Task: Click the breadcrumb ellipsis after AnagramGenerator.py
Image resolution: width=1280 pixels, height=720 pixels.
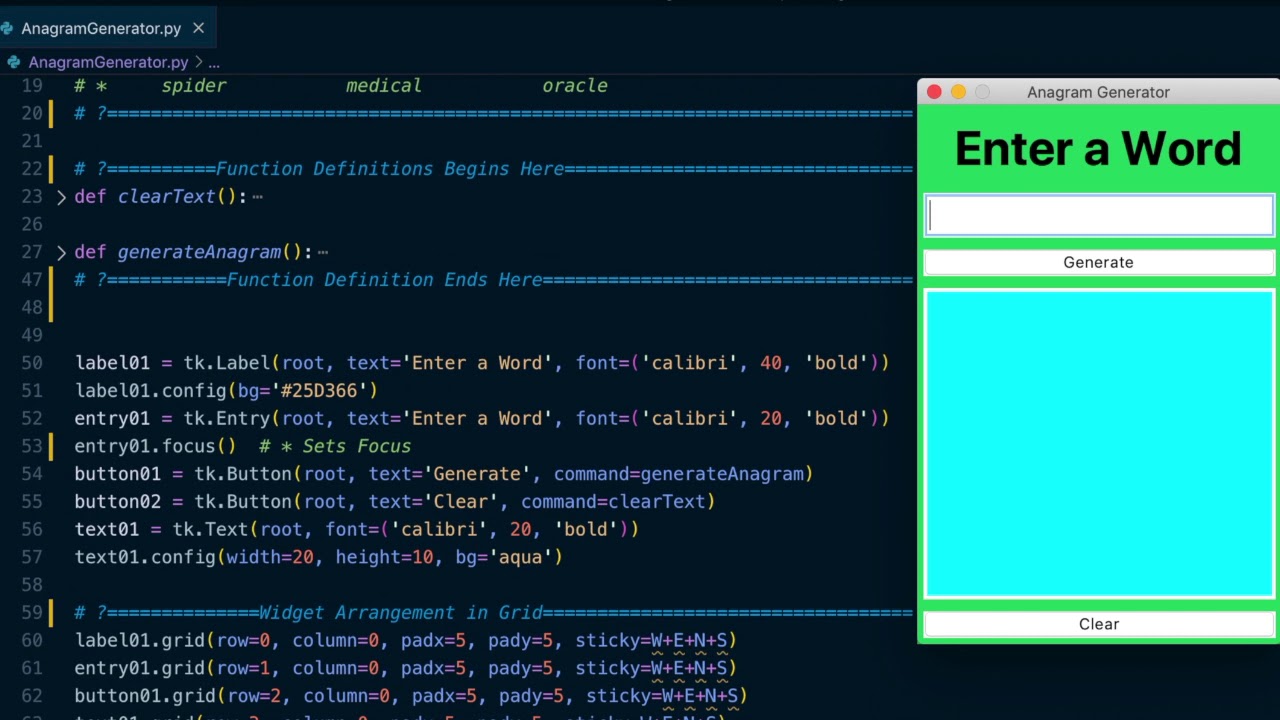Action: [214, 63]
